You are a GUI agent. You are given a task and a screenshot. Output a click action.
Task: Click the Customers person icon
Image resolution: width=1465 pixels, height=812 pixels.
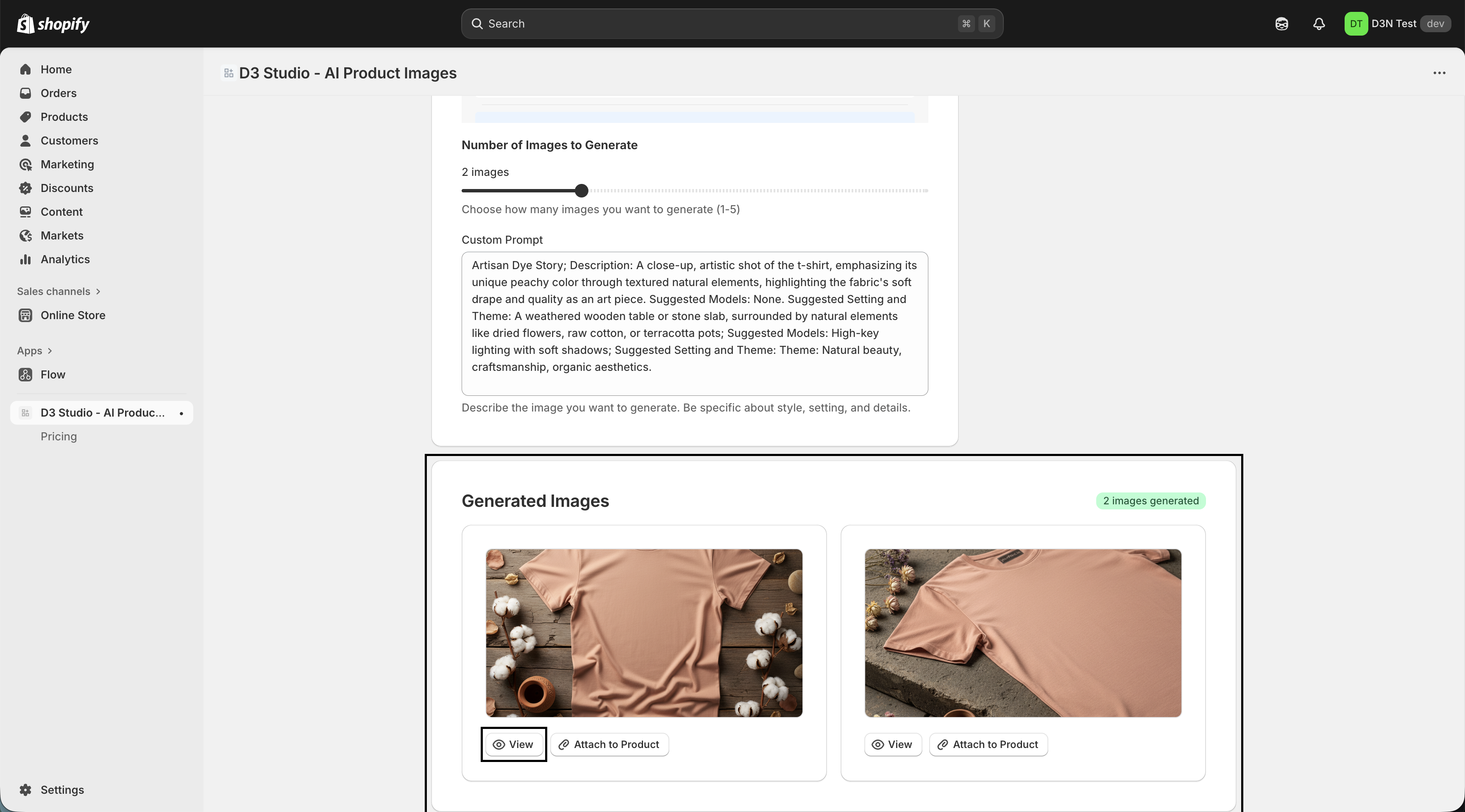25,140
